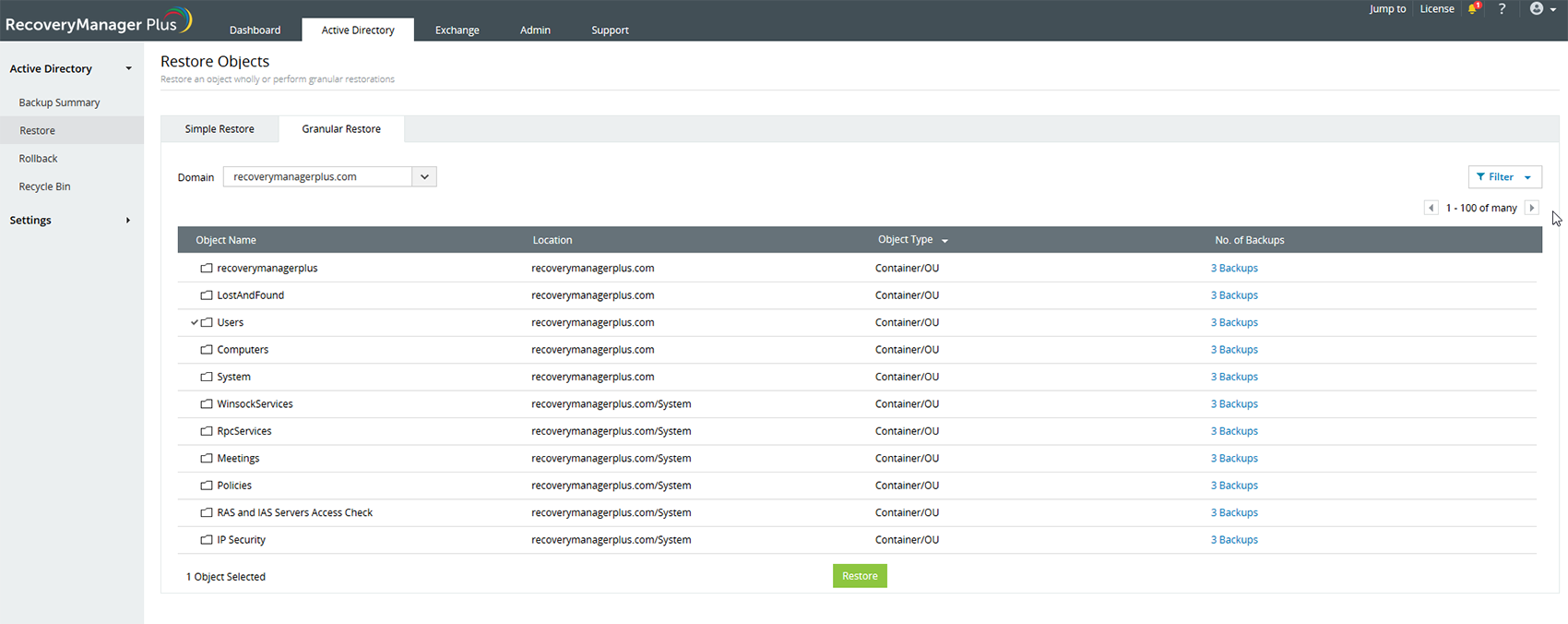Open the Domain dropdown arrow
The height and width of the screenshot is (624, 1568).
coord(424,176)
